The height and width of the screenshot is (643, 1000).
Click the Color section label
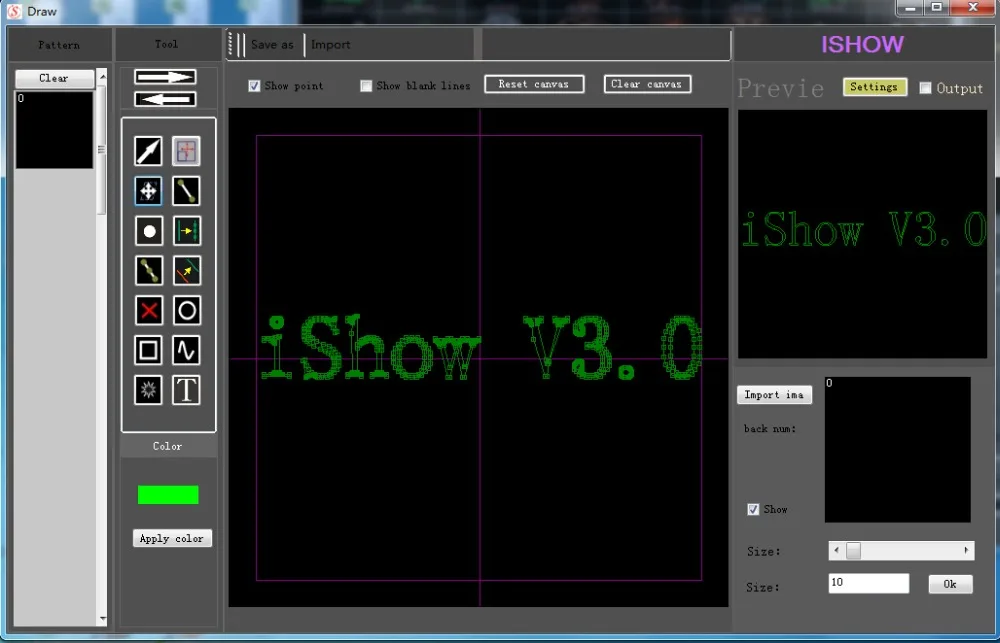point(168,446)
